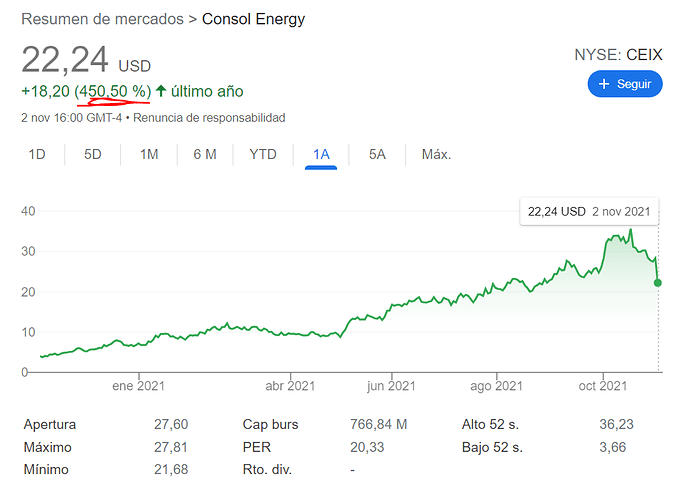Switch to the 5A five-year tab
This screenshot has width=690, height=486.
click(x=377, y=155)
